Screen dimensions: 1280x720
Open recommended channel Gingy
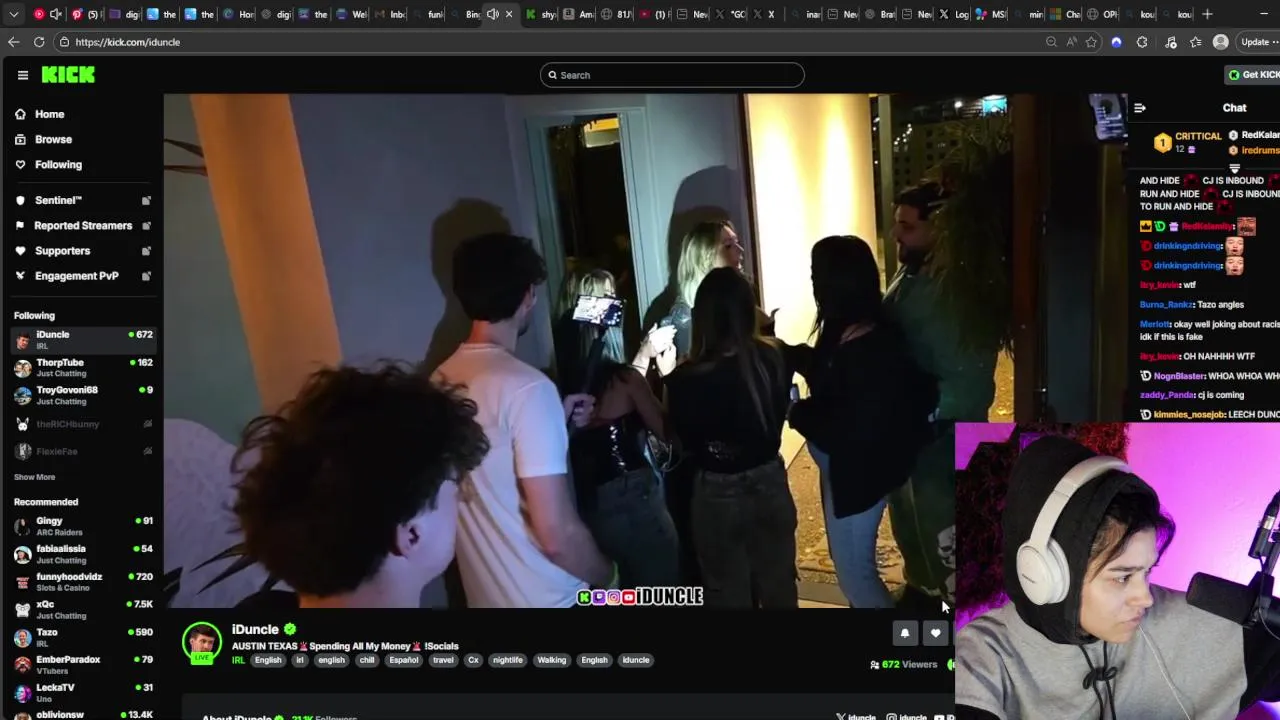click(x=83, y=526)
